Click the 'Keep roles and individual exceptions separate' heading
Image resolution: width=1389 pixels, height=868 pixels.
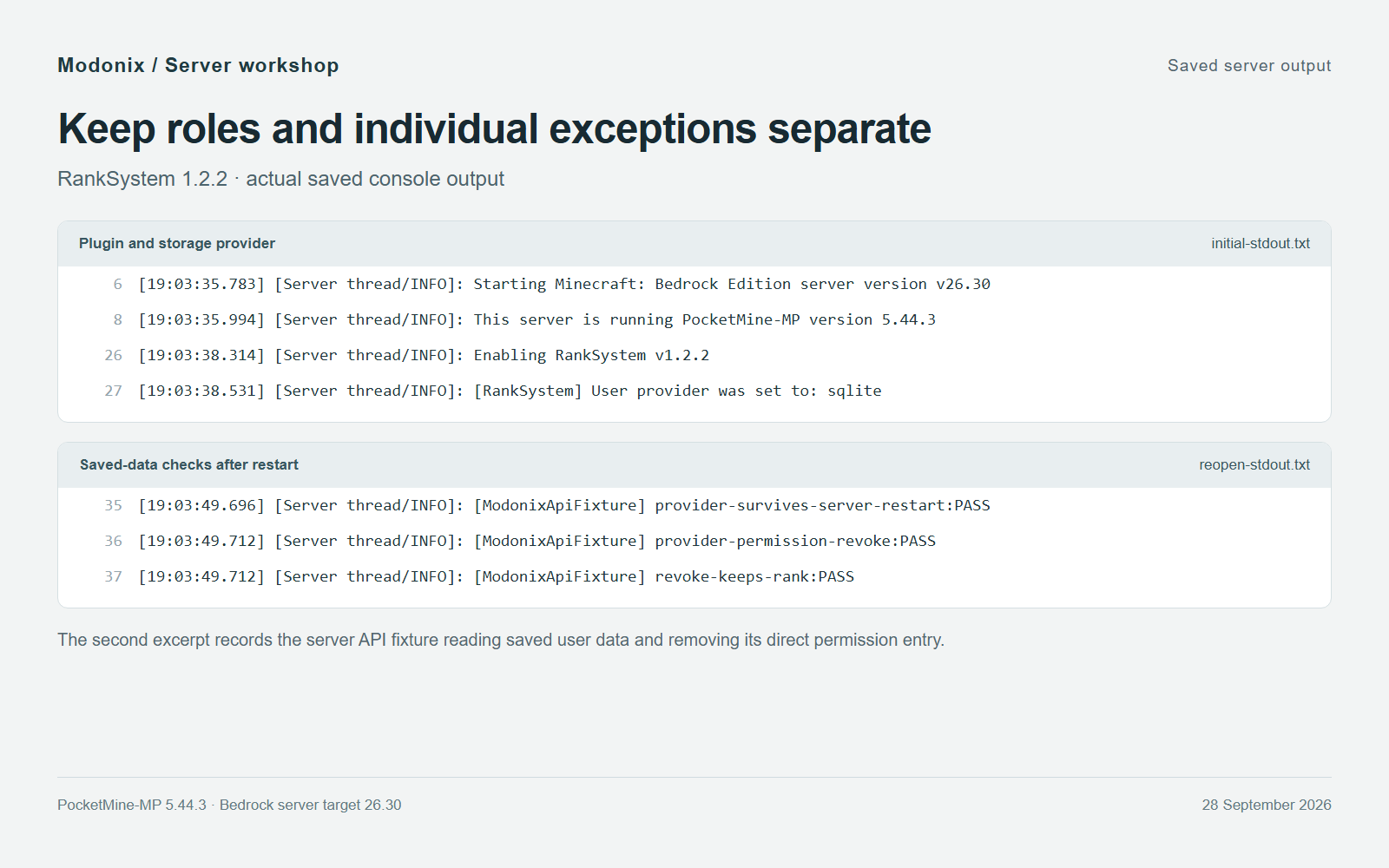point(494,129)
